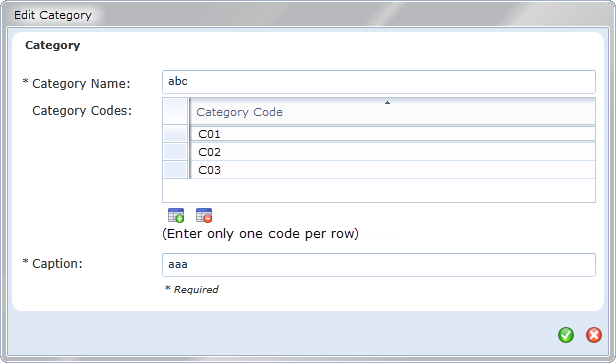Confirm changes with the green checkmark
616x363 pixels.
tap(566, 335)
